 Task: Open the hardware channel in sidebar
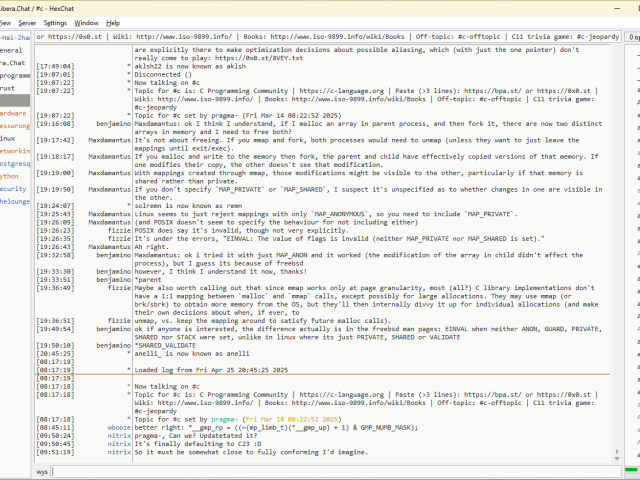click(12, 113)
